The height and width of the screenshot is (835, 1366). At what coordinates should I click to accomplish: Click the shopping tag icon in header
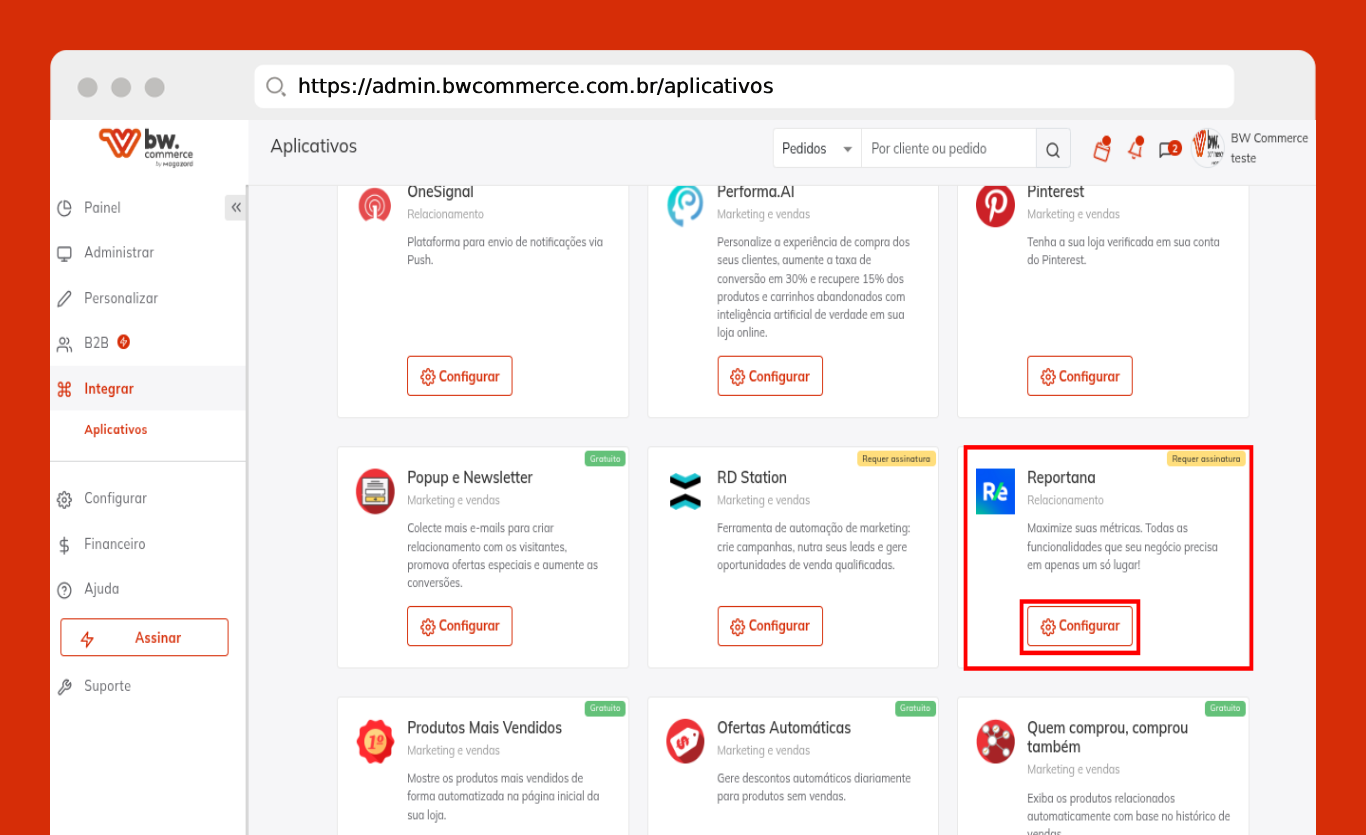[1101, 149]
